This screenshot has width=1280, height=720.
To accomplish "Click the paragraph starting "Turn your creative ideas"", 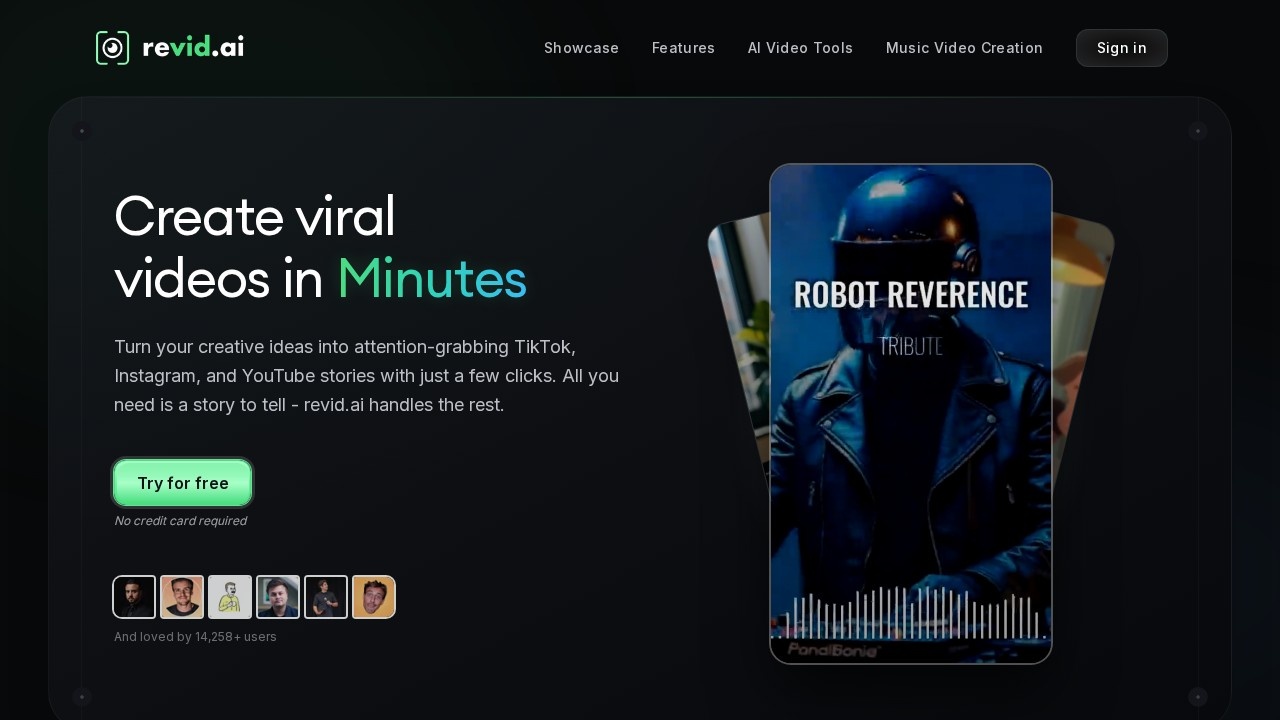I will click(367, 376).
